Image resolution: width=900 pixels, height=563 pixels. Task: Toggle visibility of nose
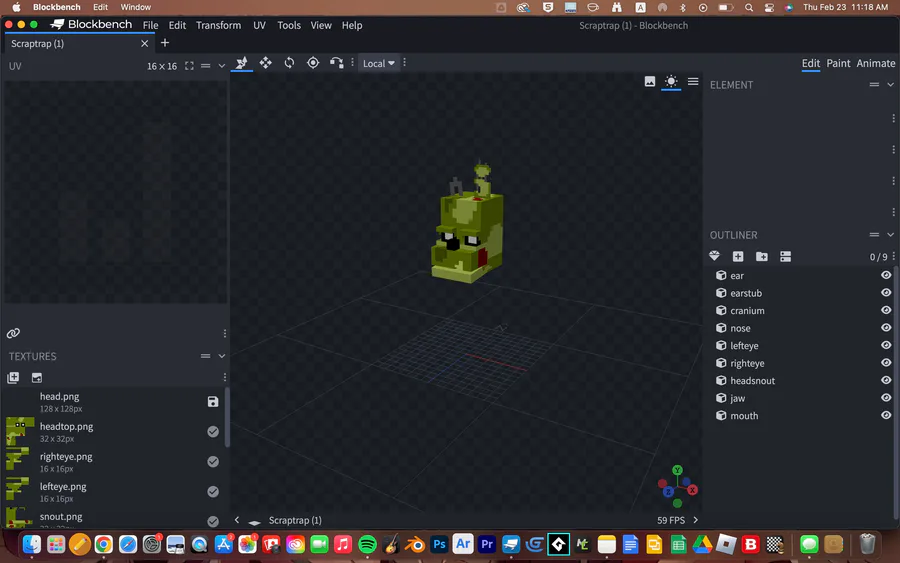coord(886,328)
